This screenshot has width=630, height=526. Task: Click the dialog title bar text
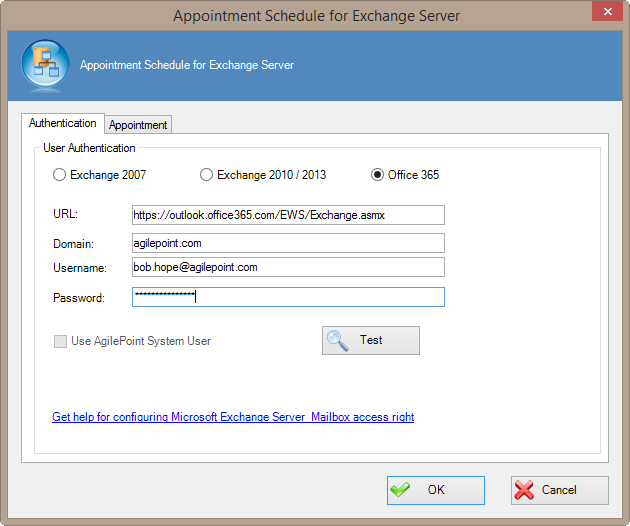[x=317, y=16]
